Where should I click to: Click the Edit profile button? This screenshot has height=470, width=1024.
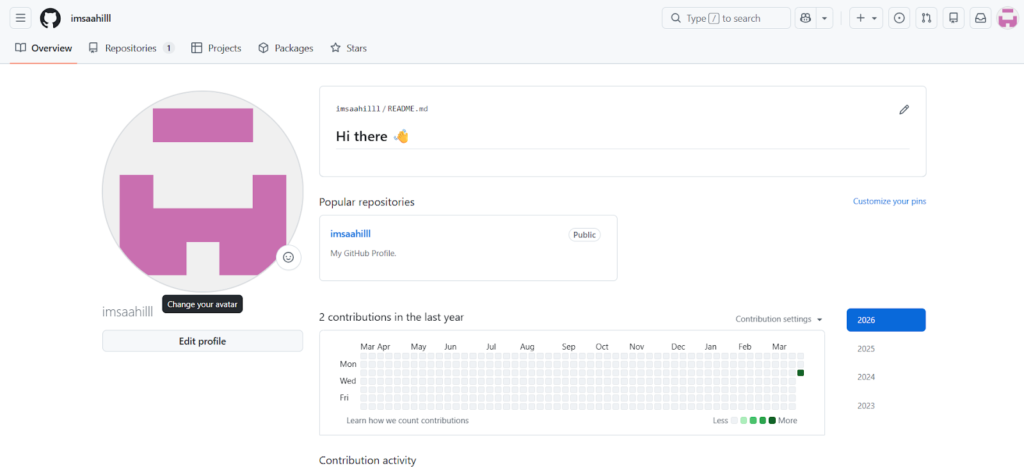point(202,341)
